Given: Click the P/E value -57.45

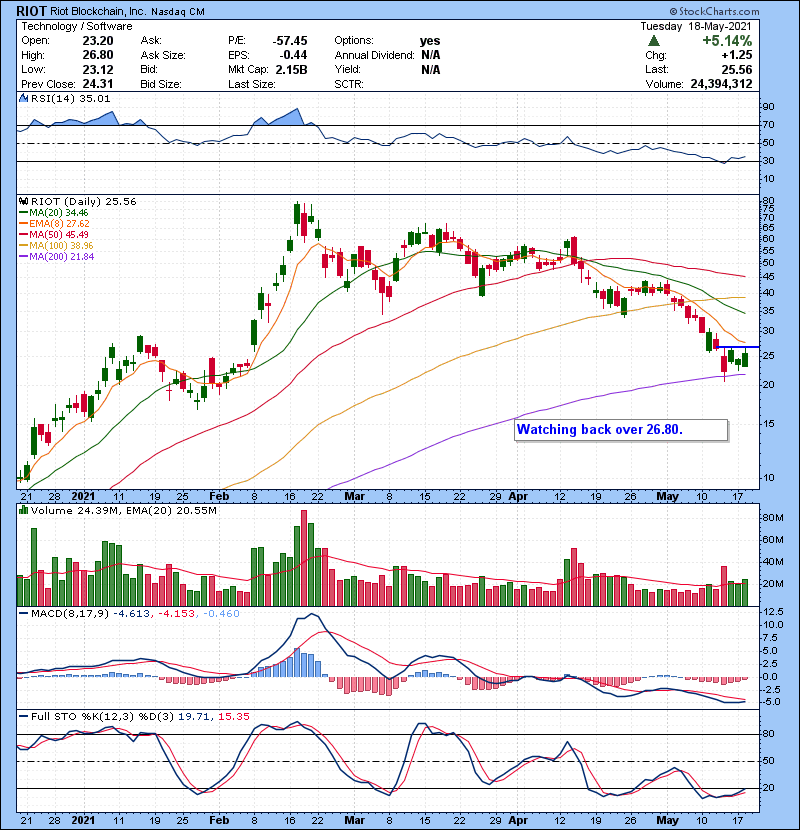Looking at the screenshot, I should click(290, 41).
